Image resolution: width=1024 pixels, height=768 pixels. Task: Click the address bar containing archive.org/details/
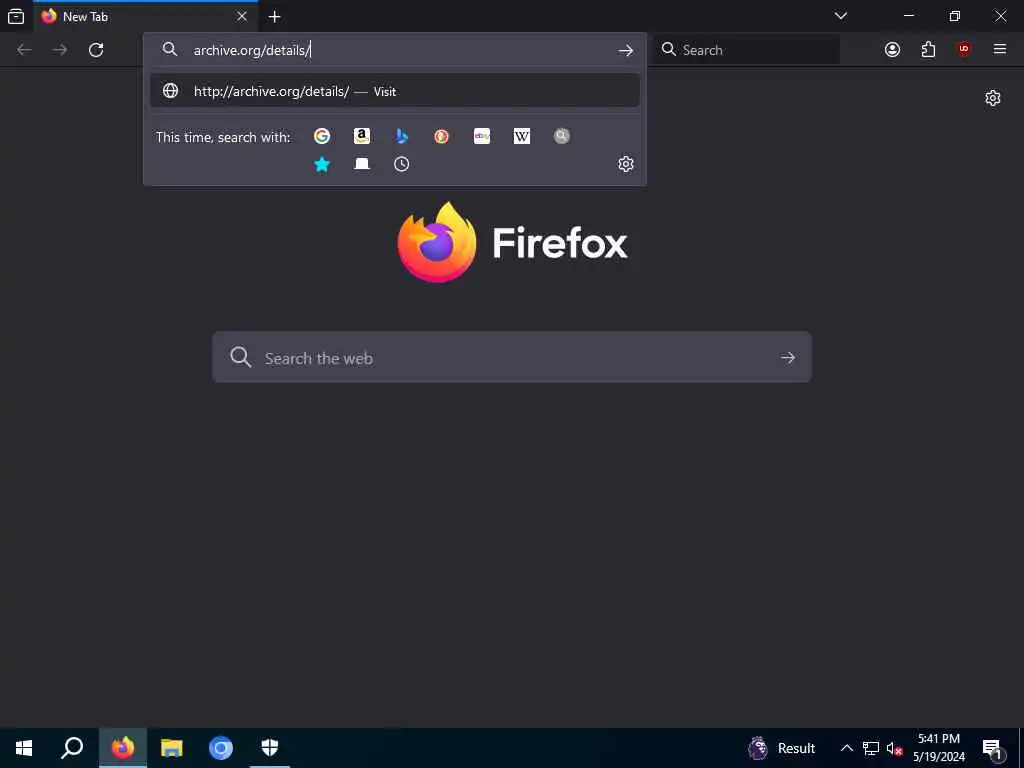(394, 50)
